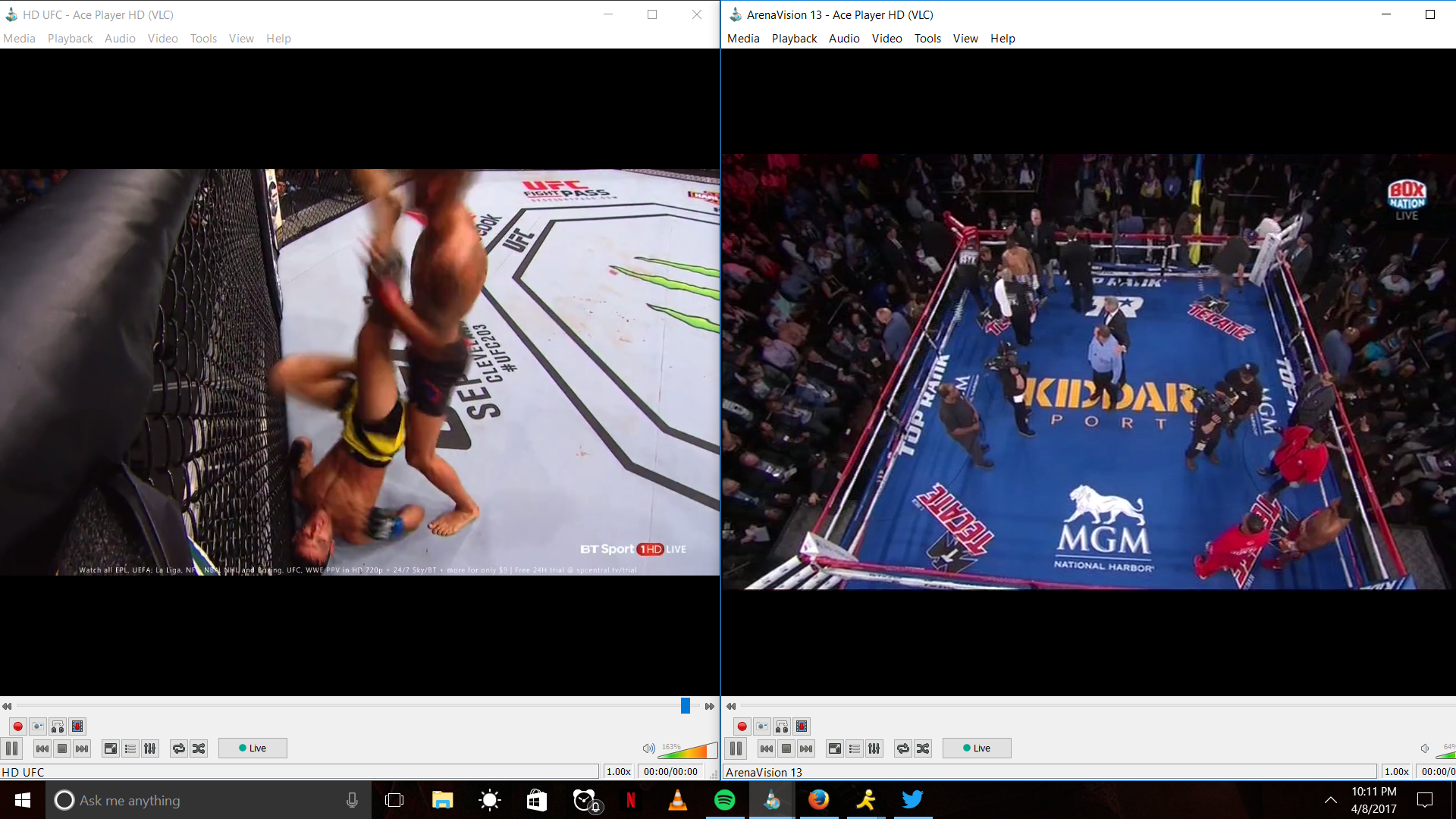Skip to next media in ArenaVision 13 window
This screenshot has width=1456, height=819.
click(x=806, y=748)
